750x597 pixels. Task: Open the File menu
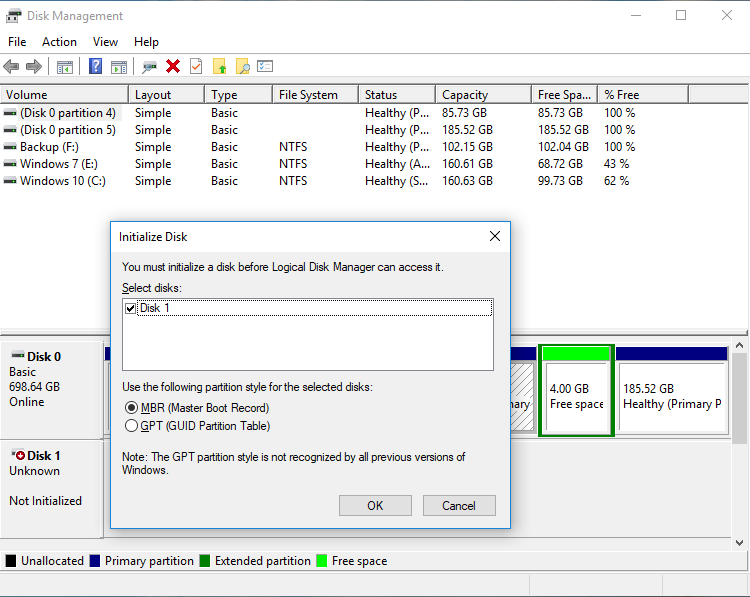point(17,42)
